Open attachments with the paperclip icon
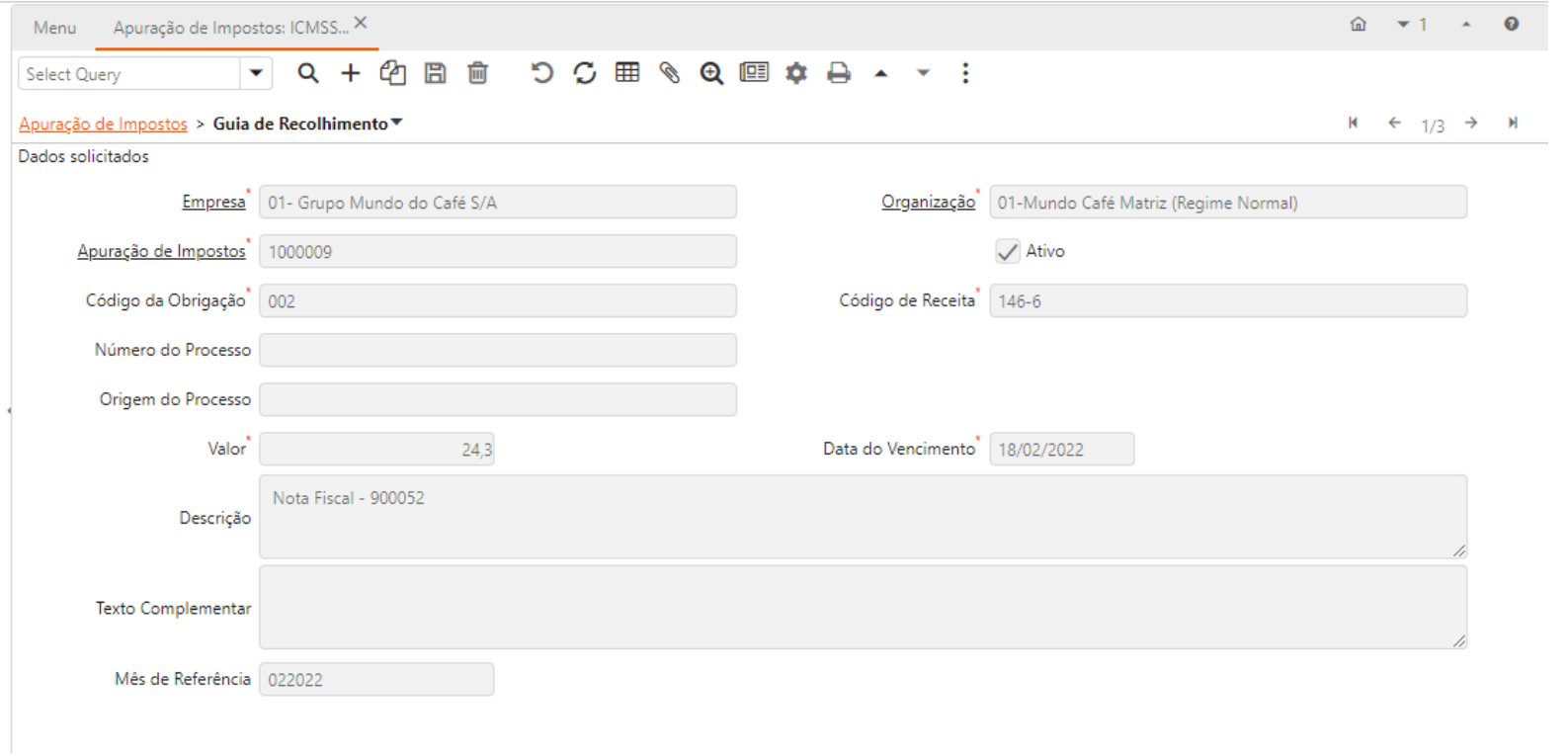The height and width of the screenshot is (756, 1568). (x=670, y=73)
